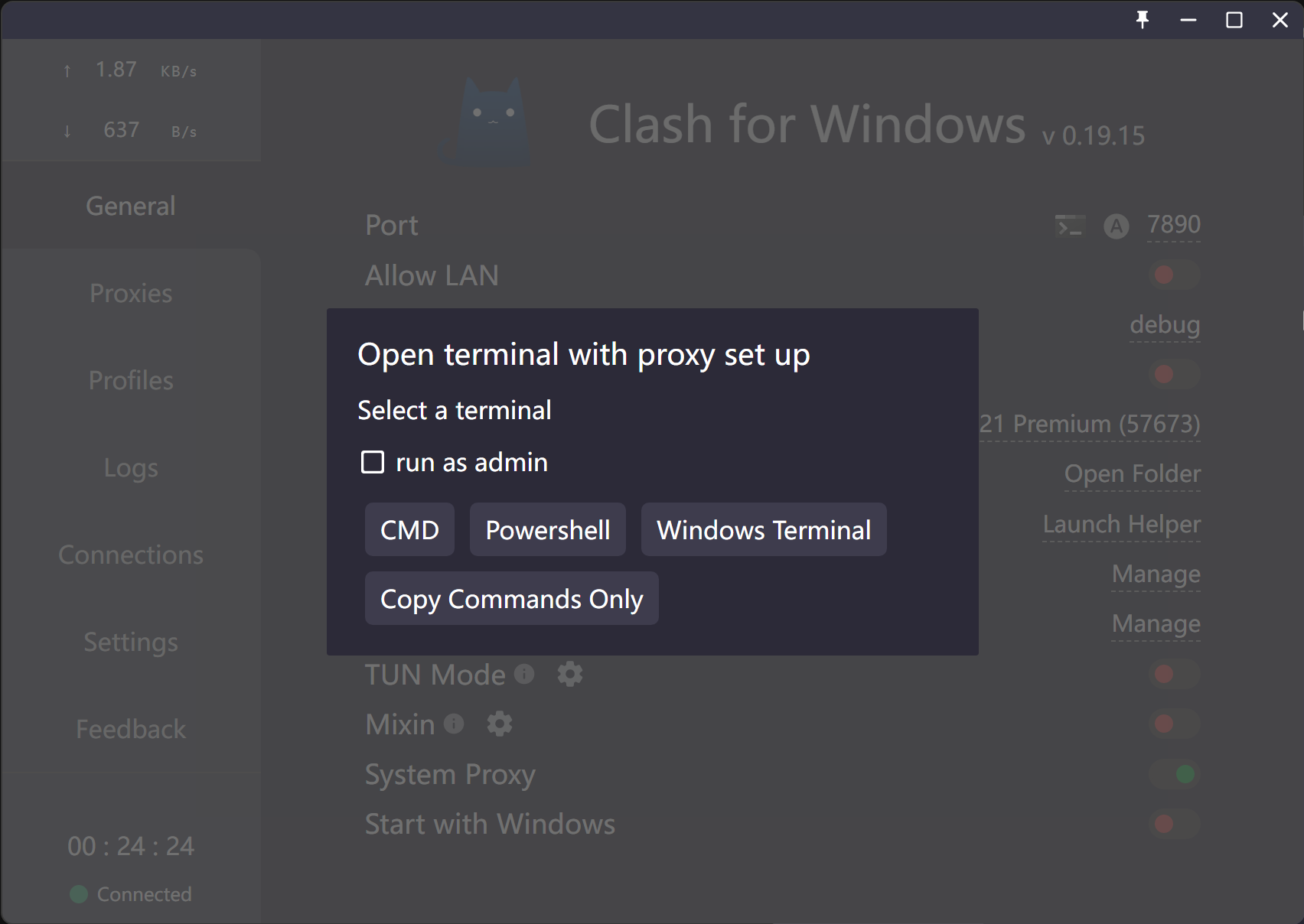Viewport: 1304px width, 924px height.
Task: Edit the port value 7890
Action: tap(1174, 224)
